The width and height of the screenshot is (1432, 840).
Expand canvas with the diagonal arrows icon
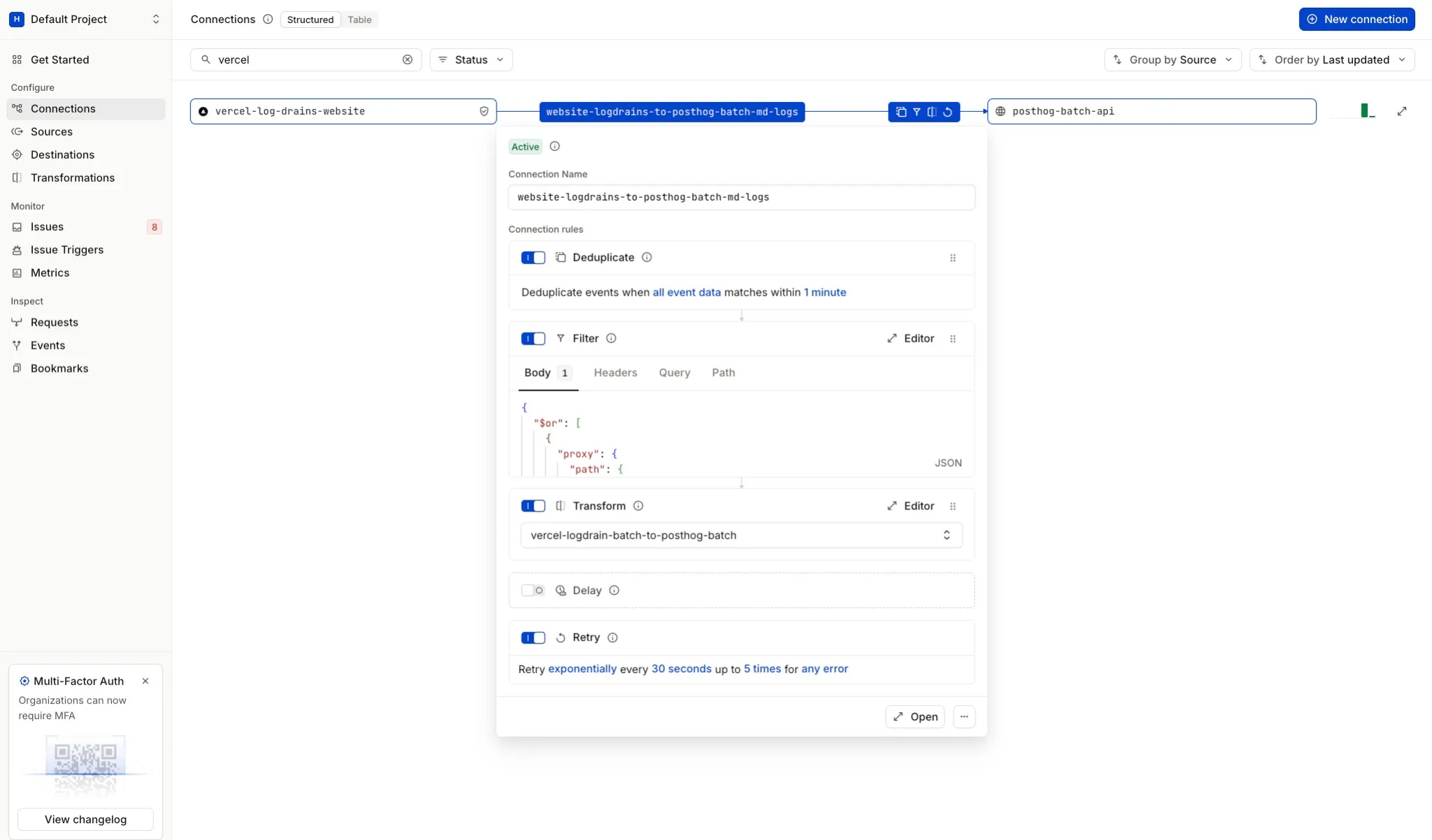pyautogui.click(x=1403, y=110)
